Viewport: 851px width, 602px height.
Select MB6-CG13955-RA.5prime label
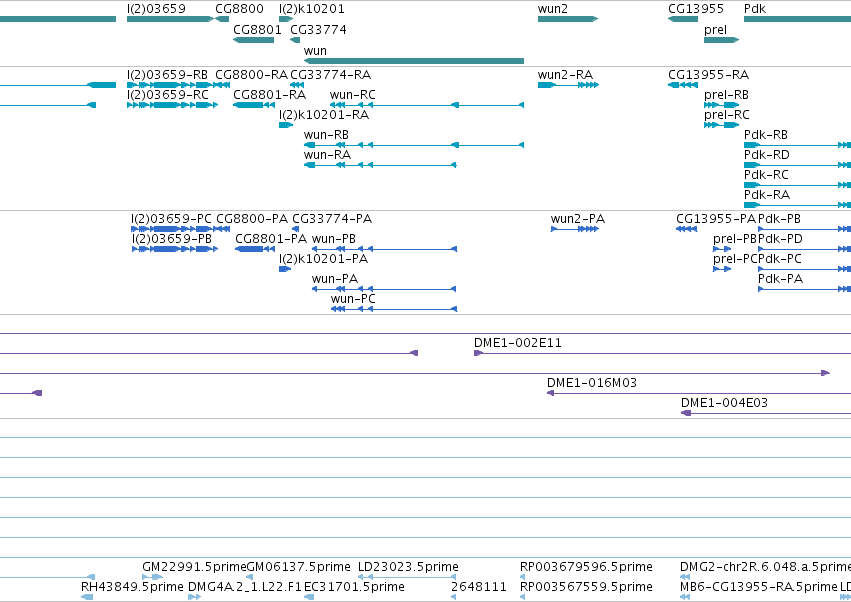(x=759, y=587)
